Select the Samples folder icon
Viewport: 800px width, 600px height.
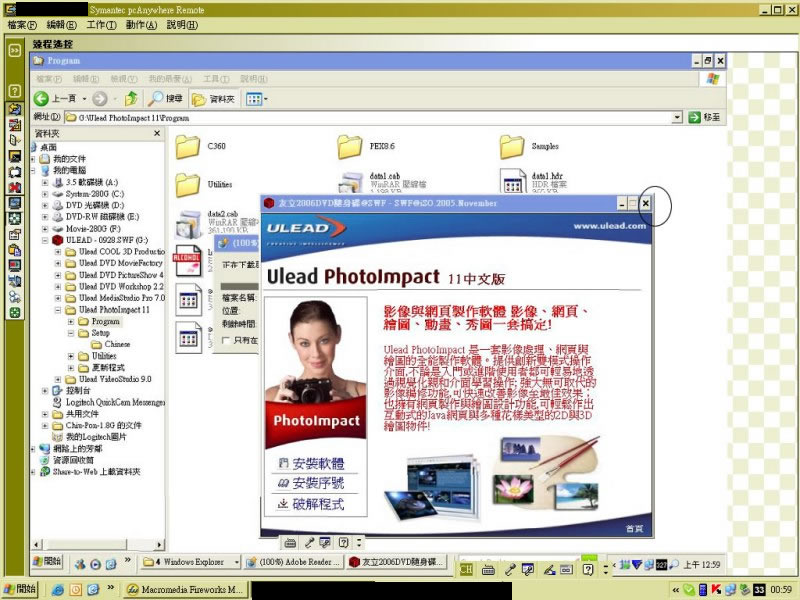512,147
